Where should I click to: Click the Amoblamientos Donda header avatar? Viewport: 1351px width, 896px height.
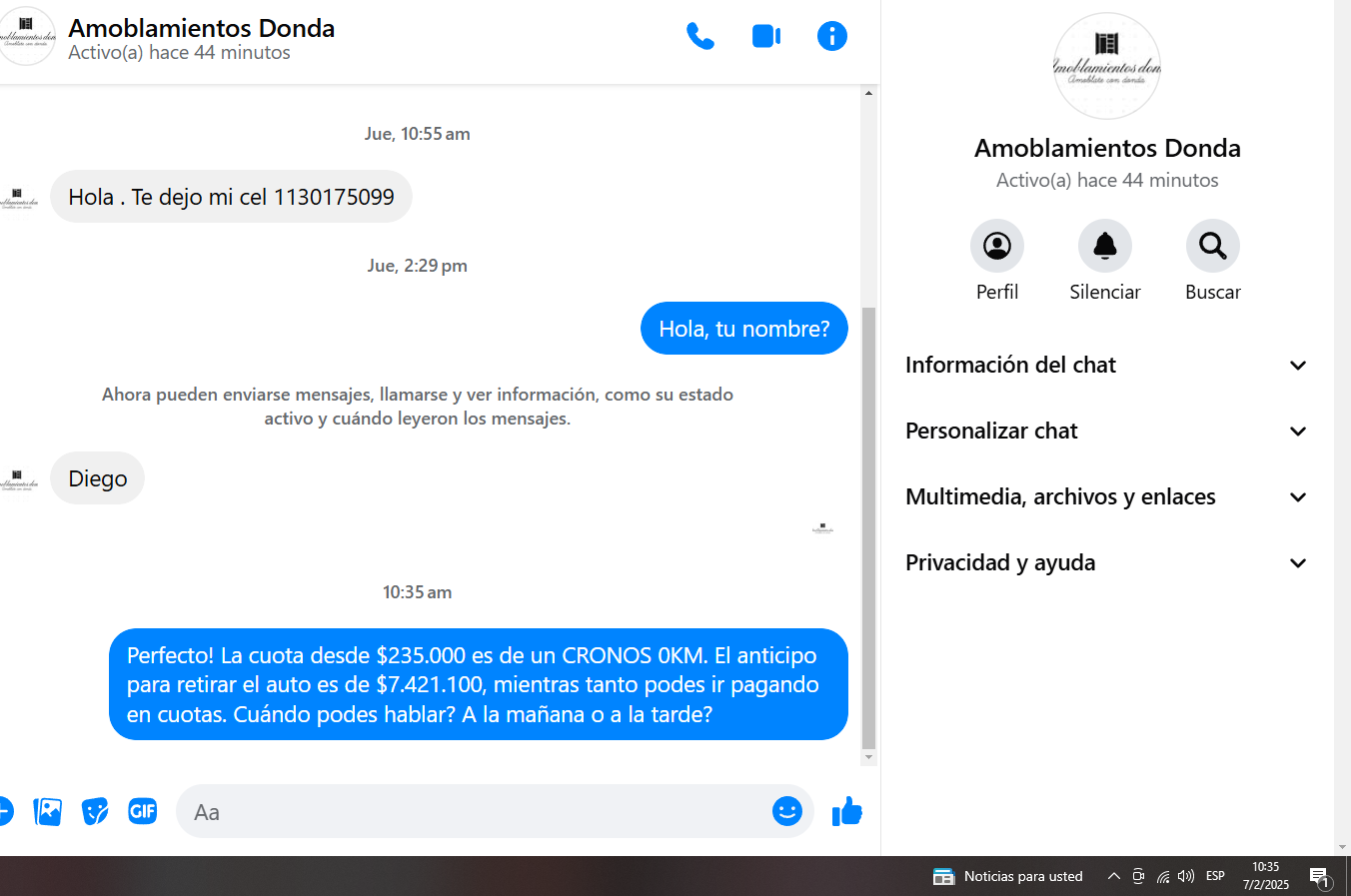26,37
